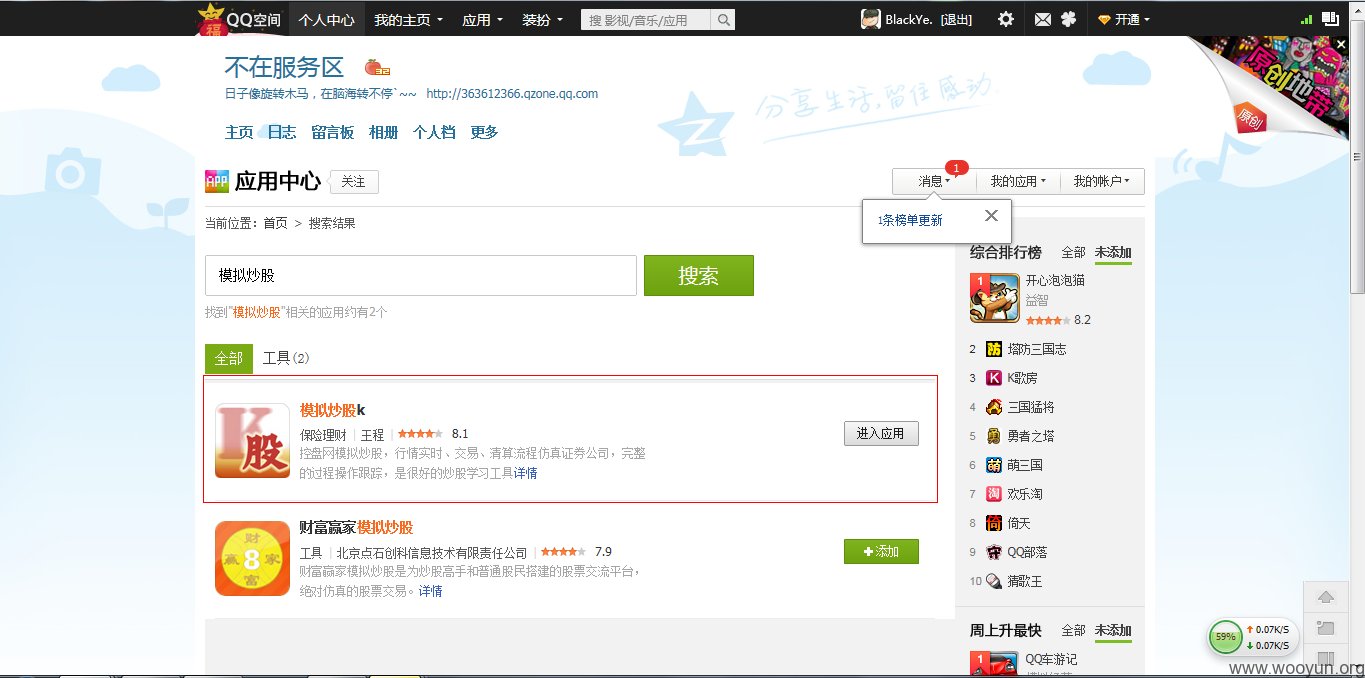Switch 综合排行榜 to 全部

click(x=1073, y=252)
